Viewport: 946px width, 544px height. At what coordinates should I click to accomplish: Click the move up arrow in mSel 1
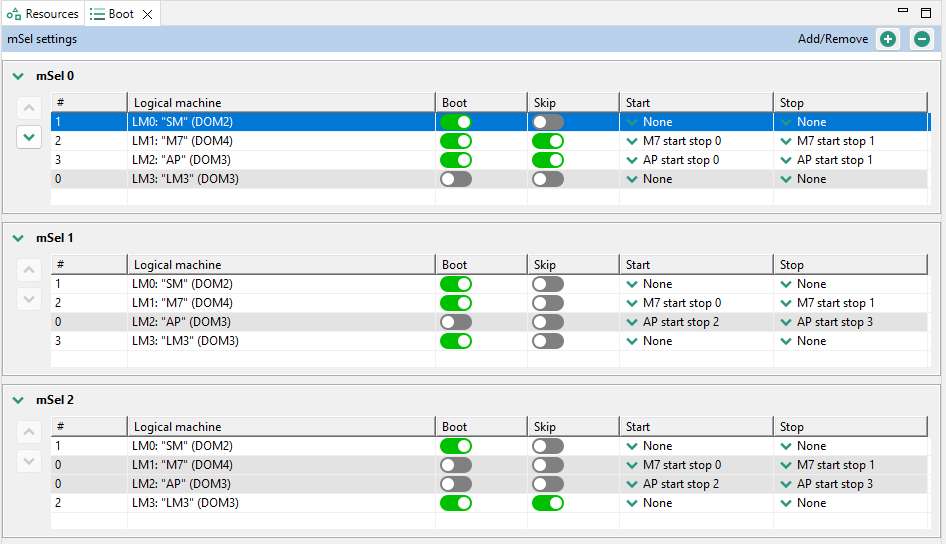(30, 270)
